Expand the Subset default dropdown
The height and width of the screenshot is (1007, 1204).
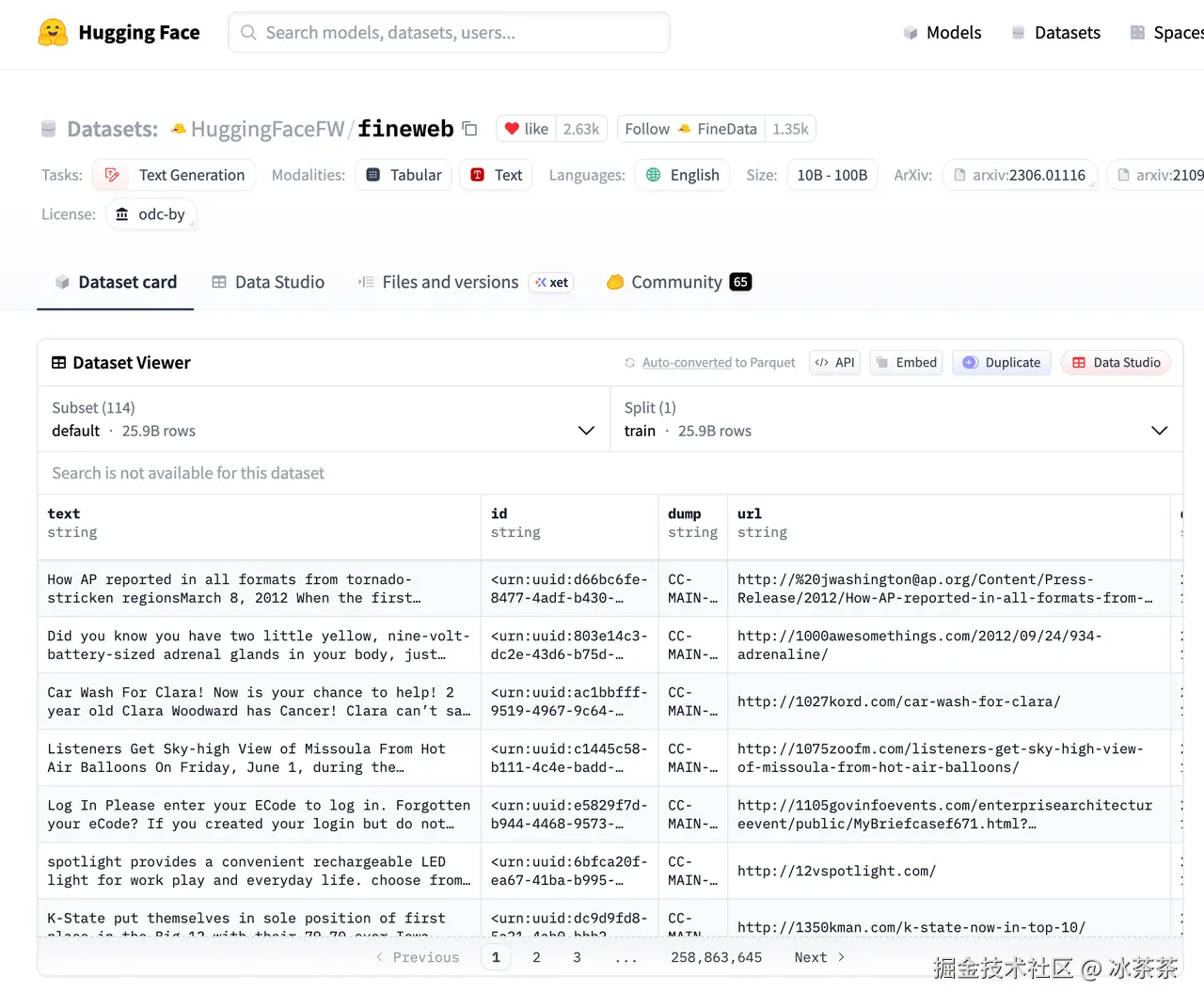click(324, 419)
